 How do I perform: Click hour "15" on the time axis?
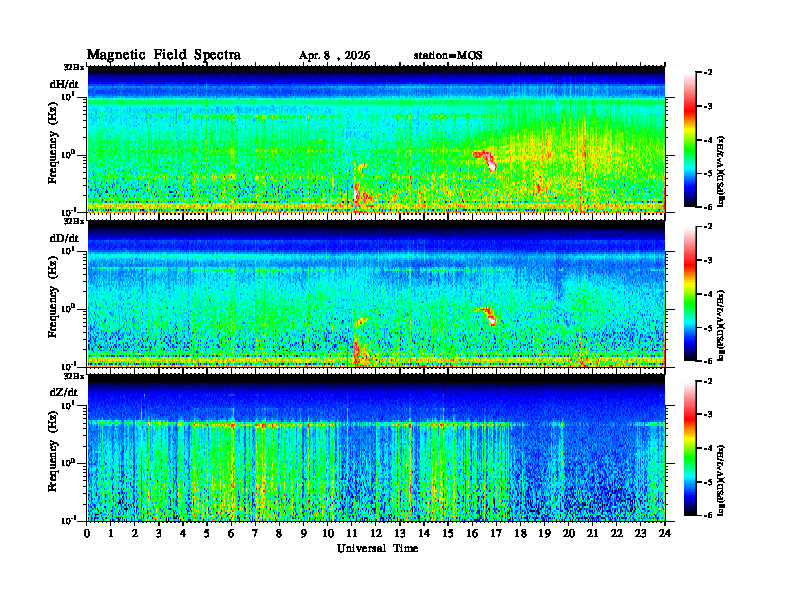[448, 534]
